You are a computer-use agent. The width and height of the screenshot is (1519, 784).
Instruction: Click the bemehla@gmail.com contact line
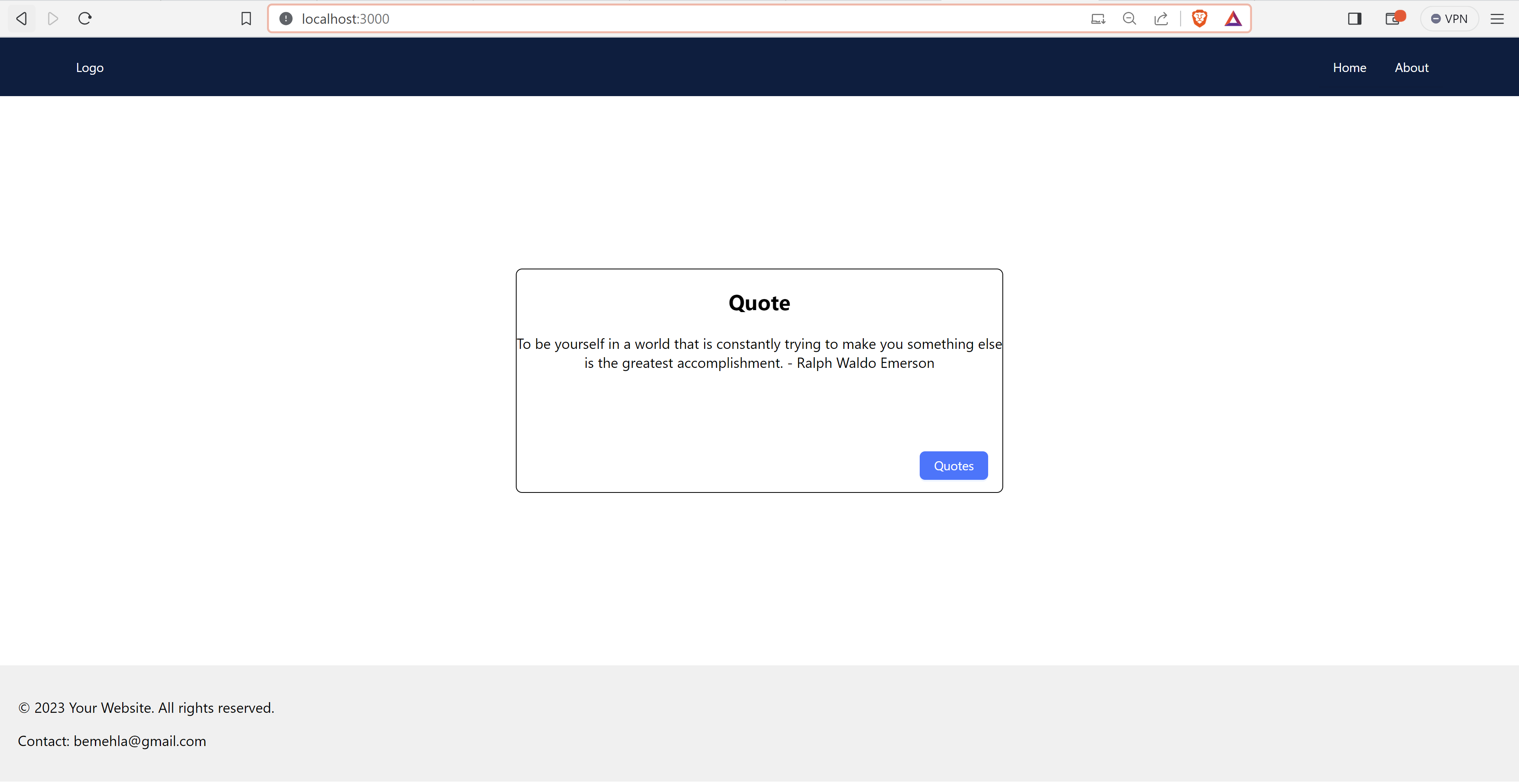coord(112,742)
